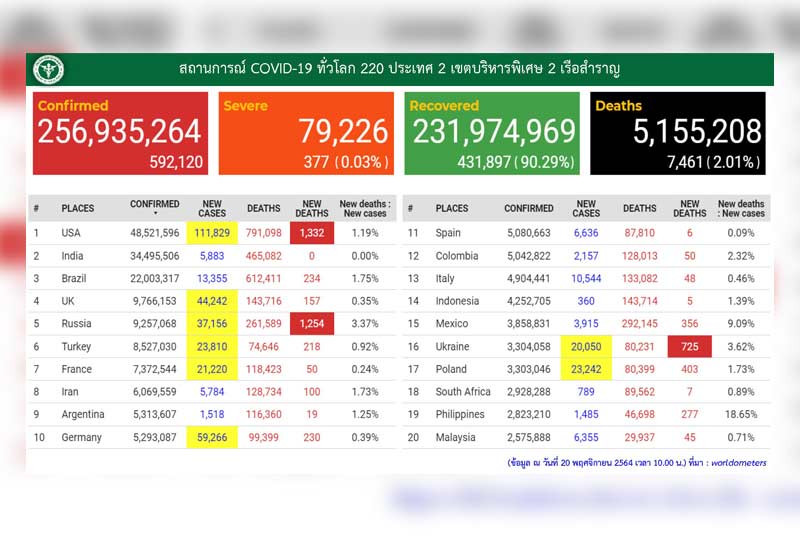Open the black Deaths summary card

[677, 133]
